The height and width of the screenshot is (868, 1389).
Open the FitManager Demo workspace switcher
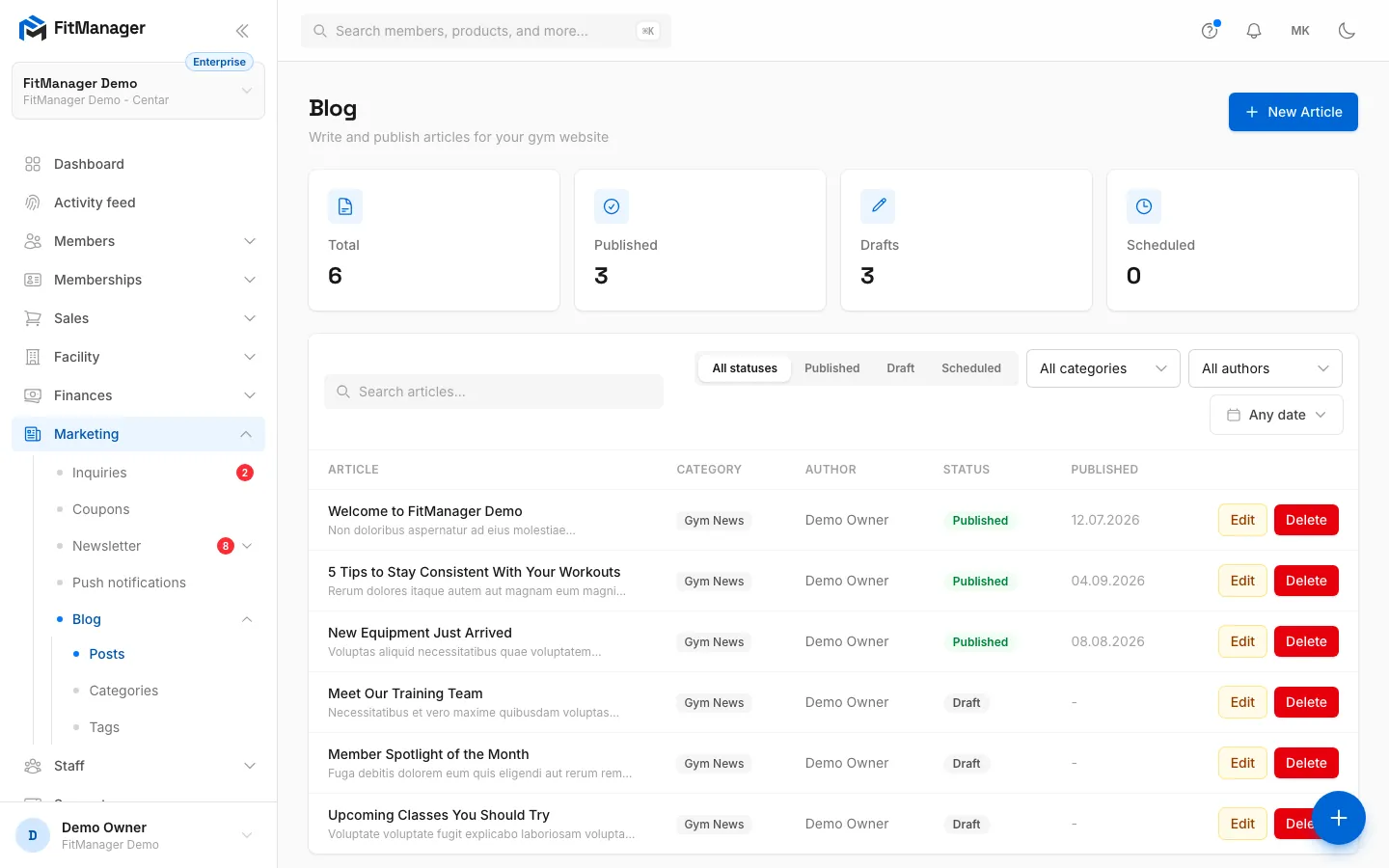[x=138, y=91]
